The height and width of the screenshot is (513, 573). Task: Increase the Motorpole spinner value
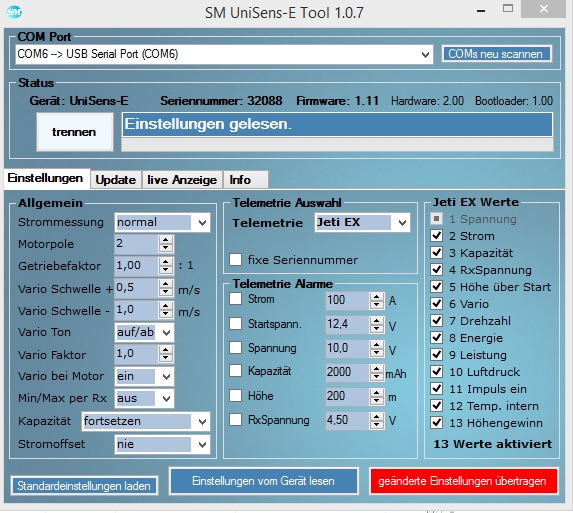pyautogui.click(x=166, y=240)
